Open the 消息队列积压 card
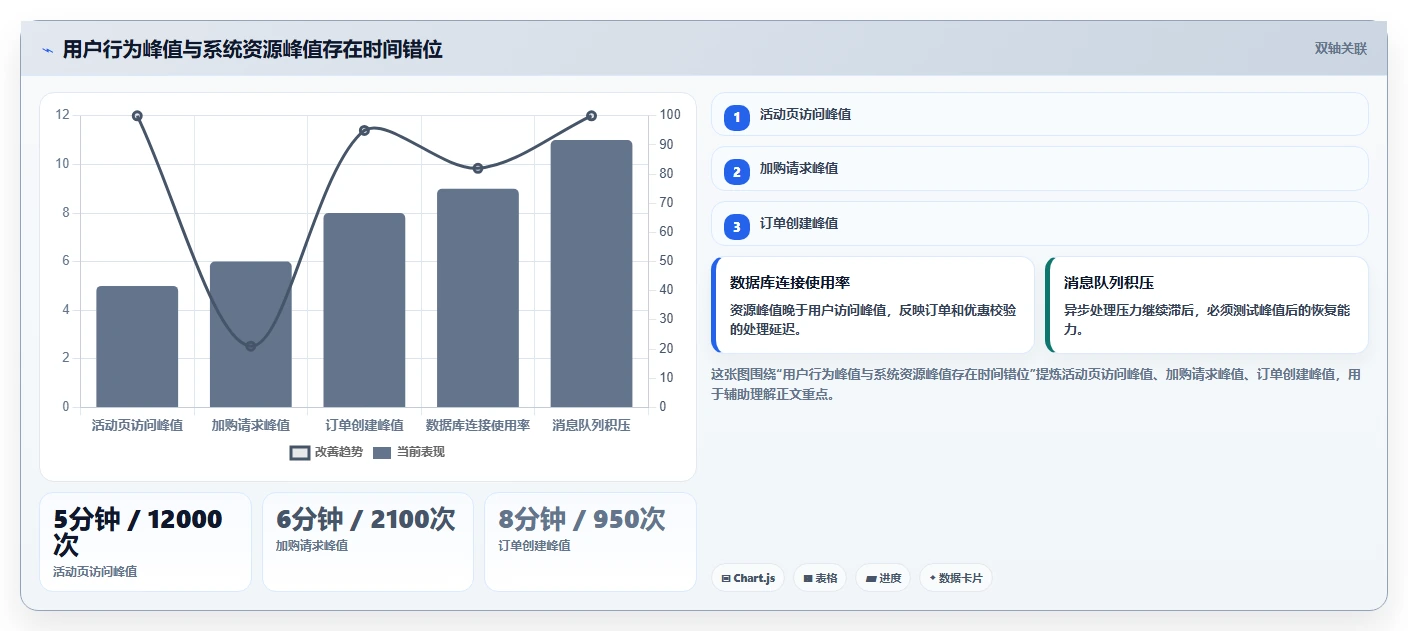The image size is (1408, 631). coord(1207,305)
